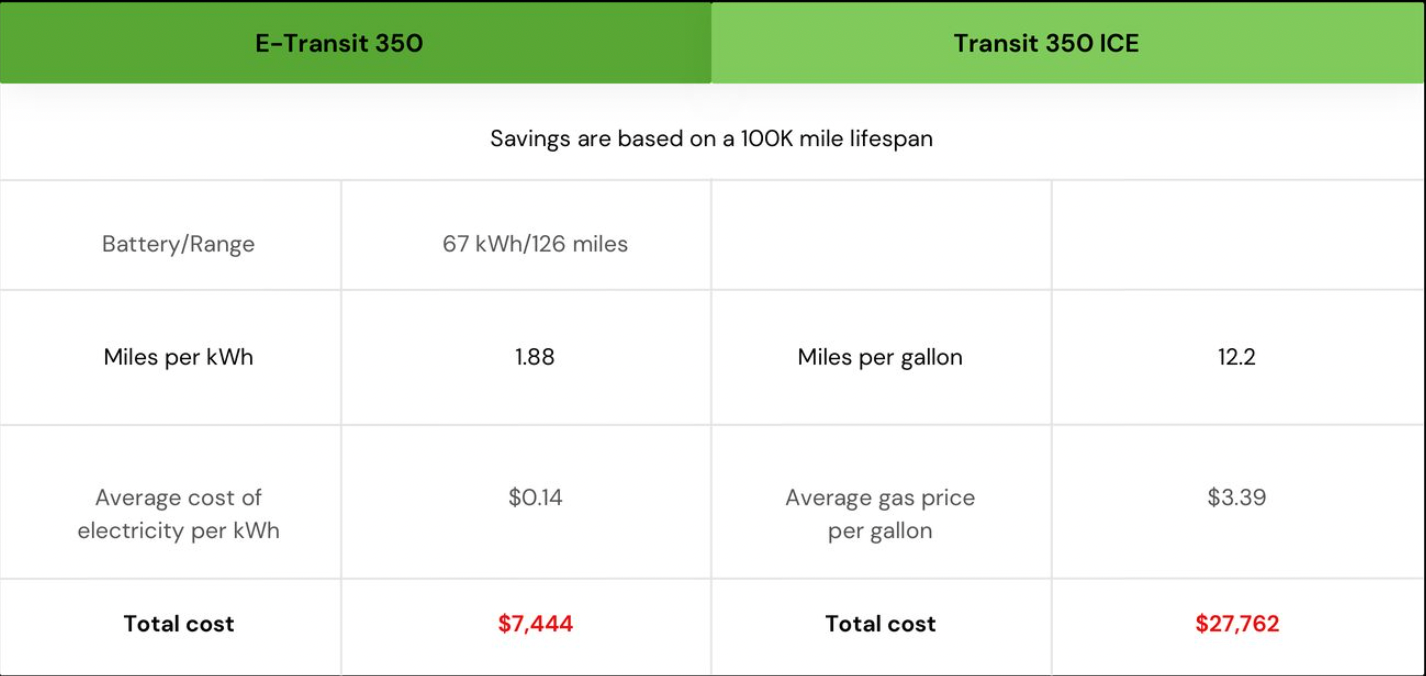Switch to the E-Transit 350 tab
The width and height of the screenshot is (1426, 676).
pyautogui.click(x=339, y=43)
